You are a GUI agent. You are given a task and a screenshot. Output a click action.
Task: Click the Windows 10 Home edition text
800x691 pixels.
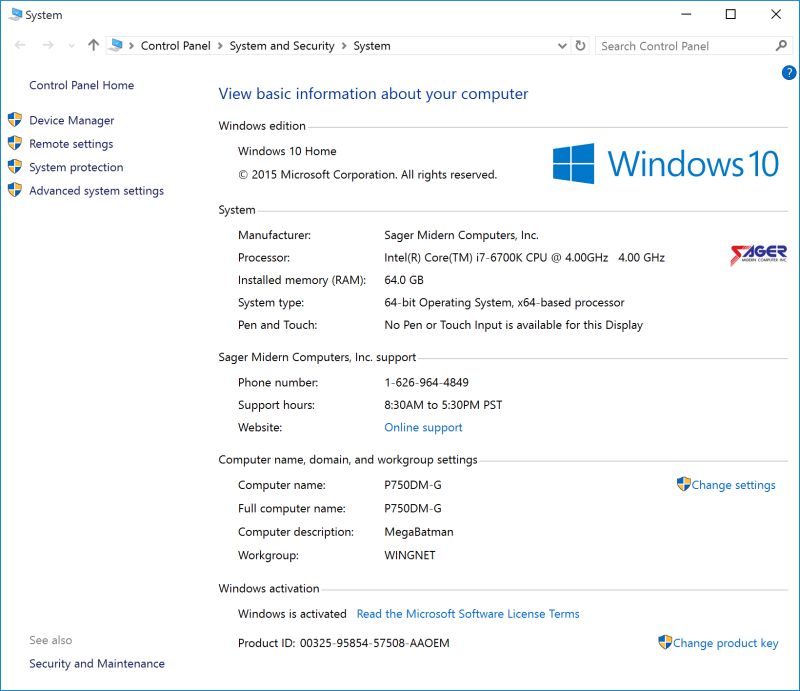click(x=287, y=151)
